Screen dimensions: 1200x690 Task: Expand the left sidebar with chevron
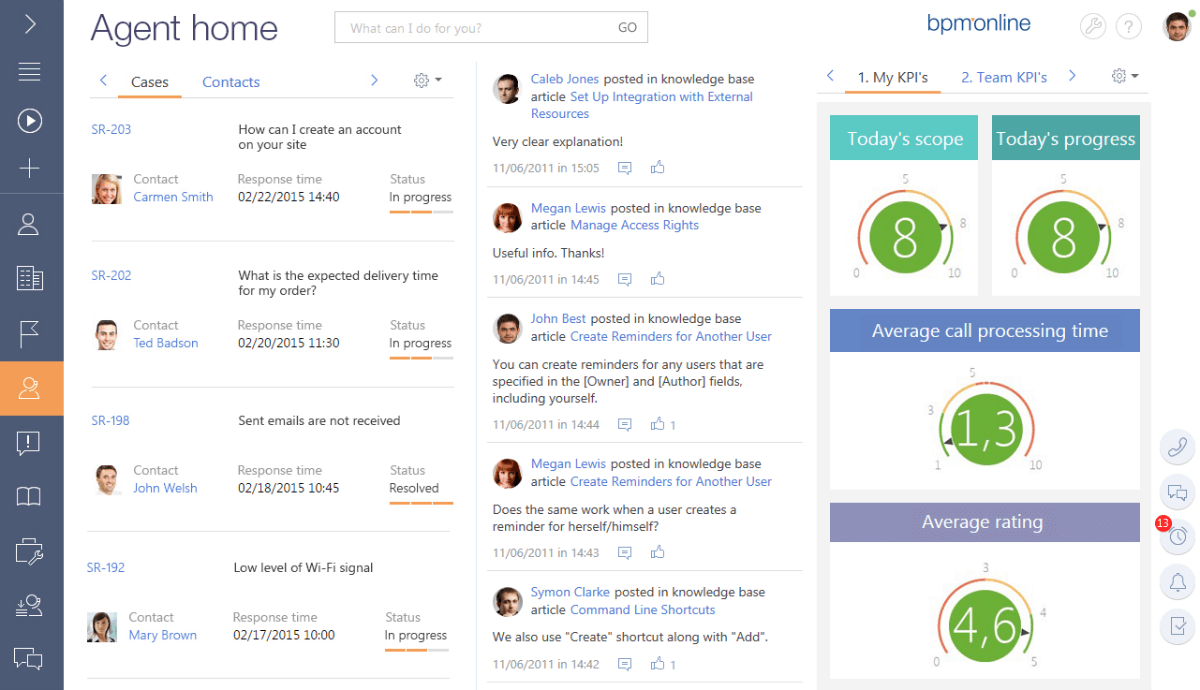coord(31,23)
